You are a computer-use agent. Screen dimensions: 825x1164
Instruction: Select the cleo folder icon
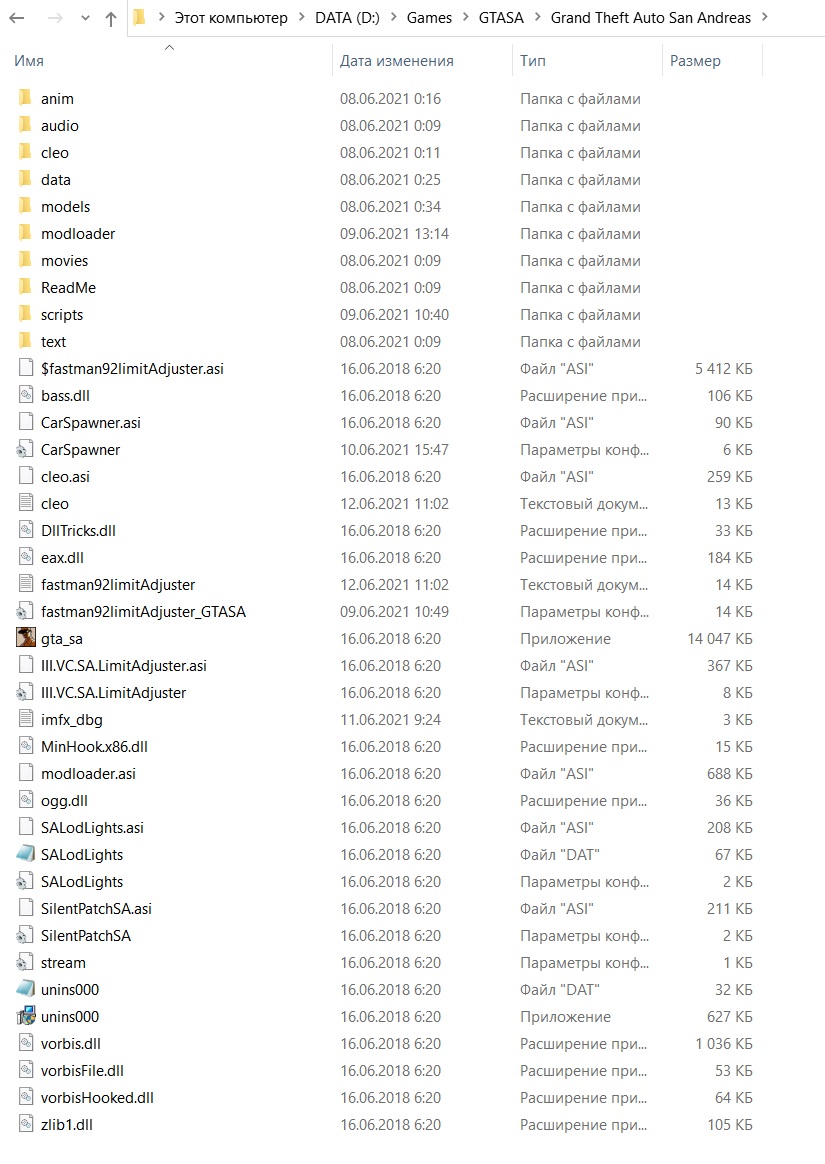click(25, 152)
